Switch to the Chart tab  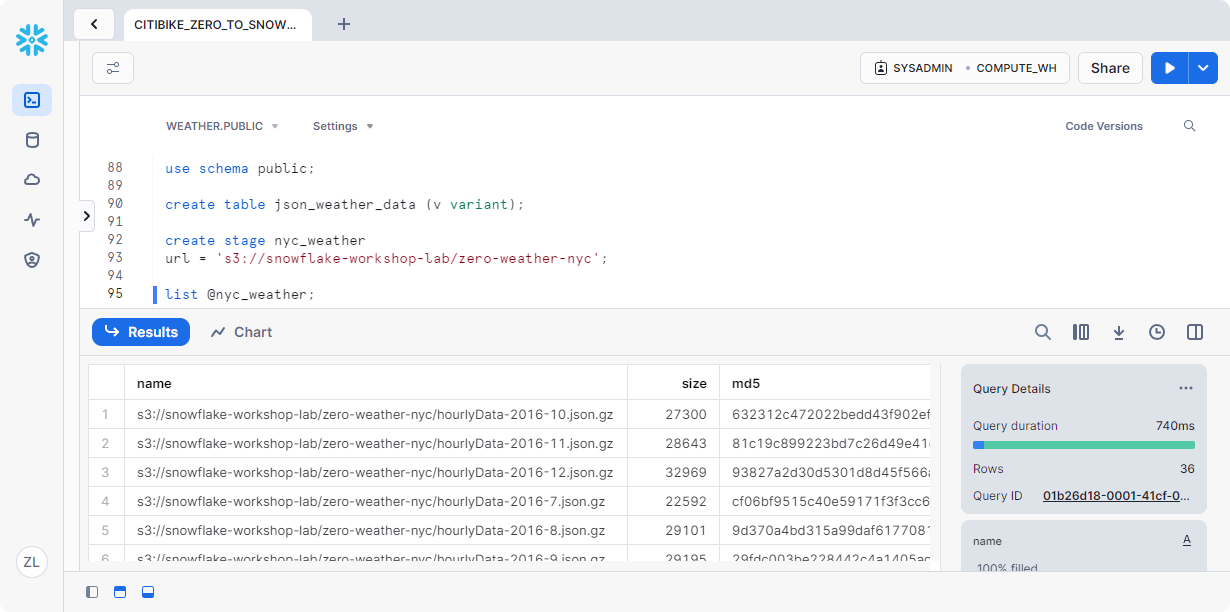(242, 332)
